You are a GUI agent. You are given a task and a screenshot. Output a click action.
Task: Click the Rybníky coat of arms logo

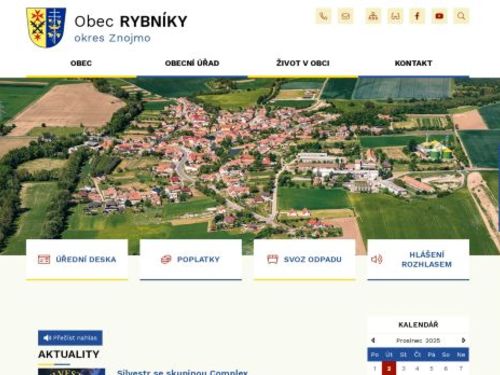[46, 27]
